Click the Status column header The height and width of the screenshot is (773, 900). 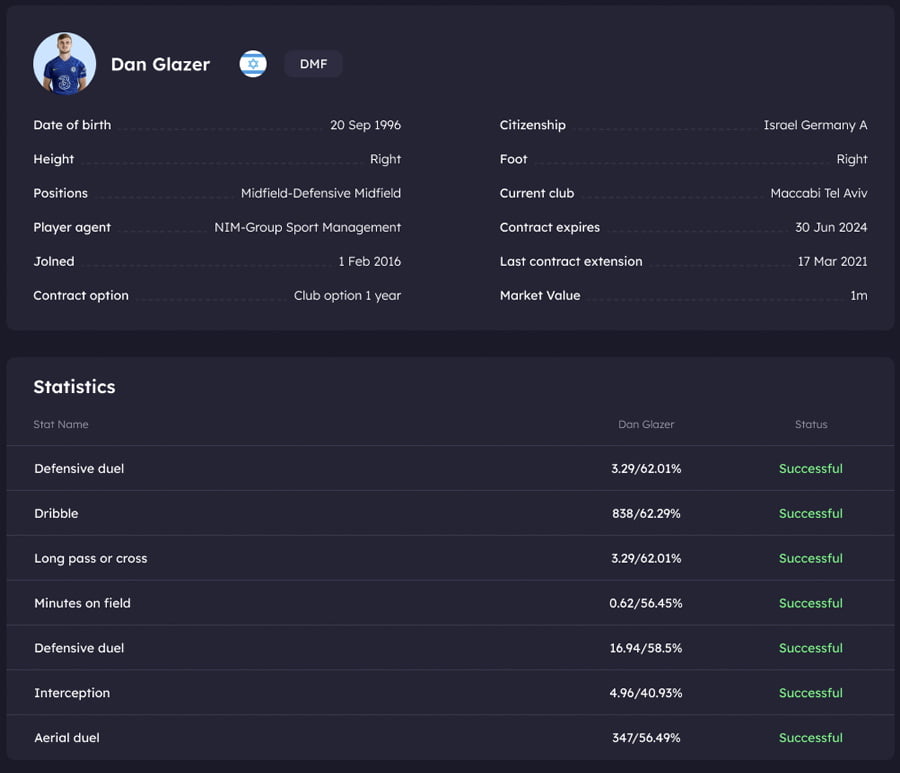pyautogui.click(x=811, y=425)
